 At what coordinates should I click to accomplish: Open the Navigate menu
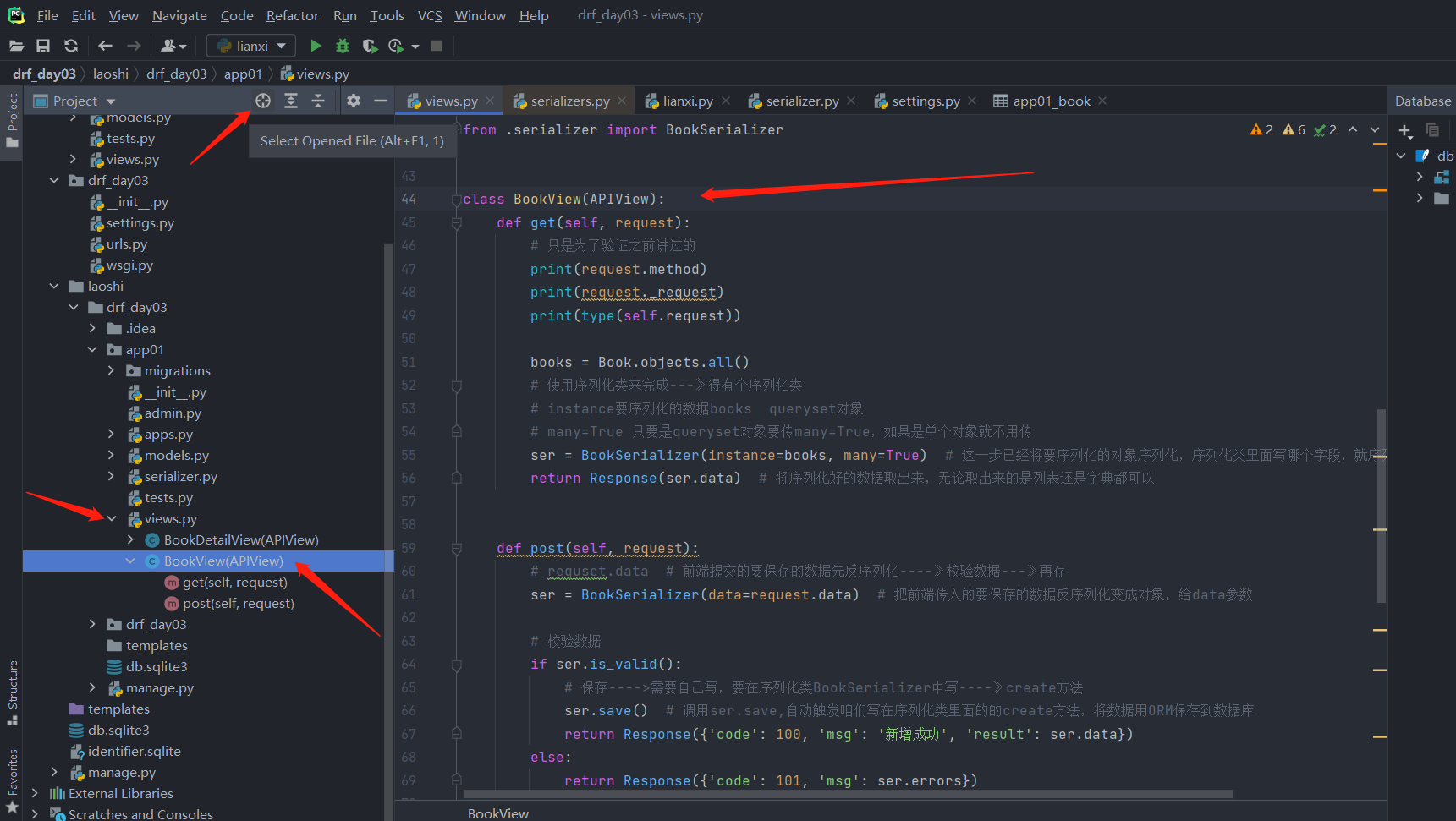(x=179, y=15)
